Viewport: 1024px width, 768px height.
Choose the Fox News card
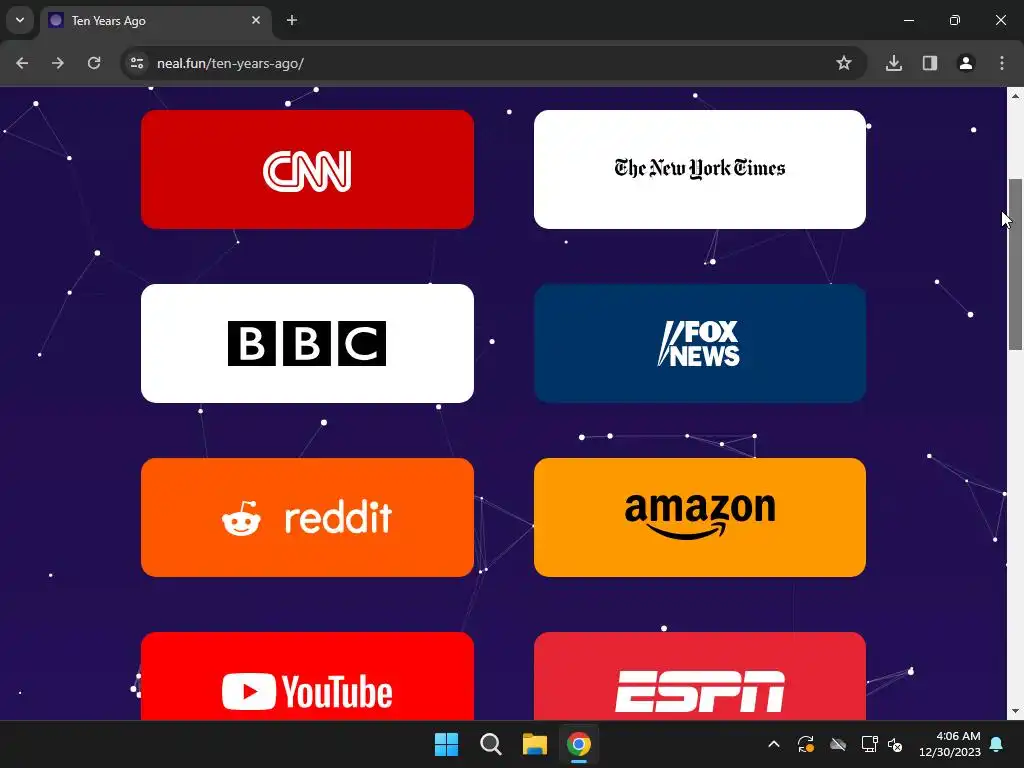pos(699,343)
